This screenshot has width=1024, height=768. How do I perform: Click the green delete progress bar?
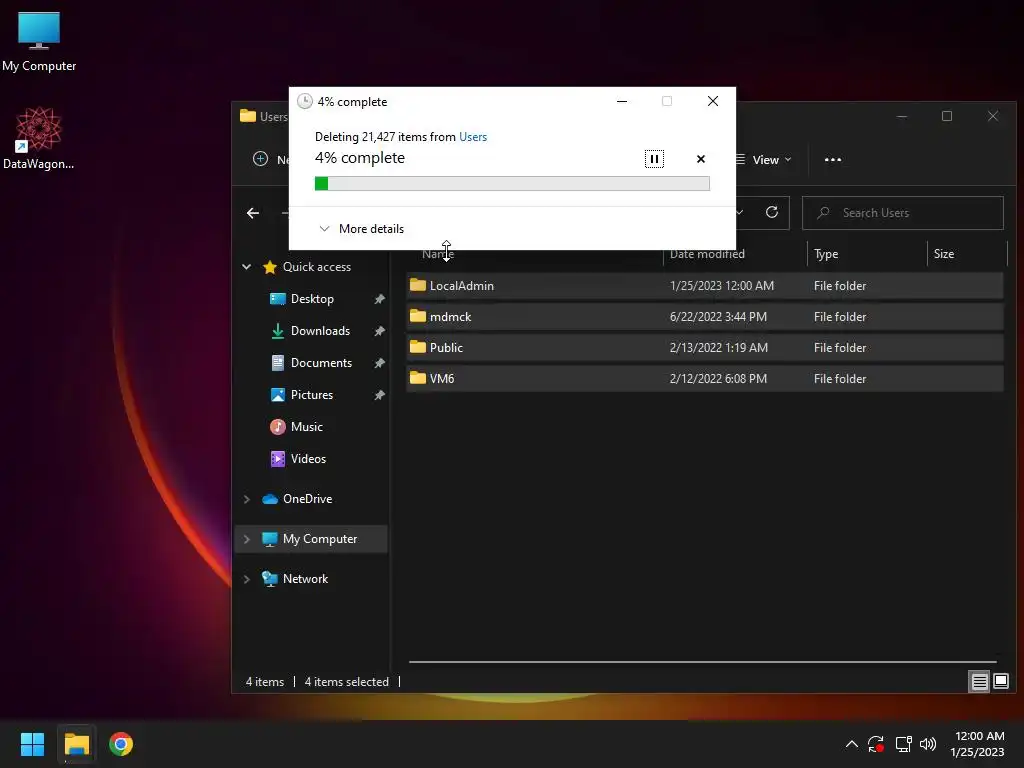(x=512, y=184)
